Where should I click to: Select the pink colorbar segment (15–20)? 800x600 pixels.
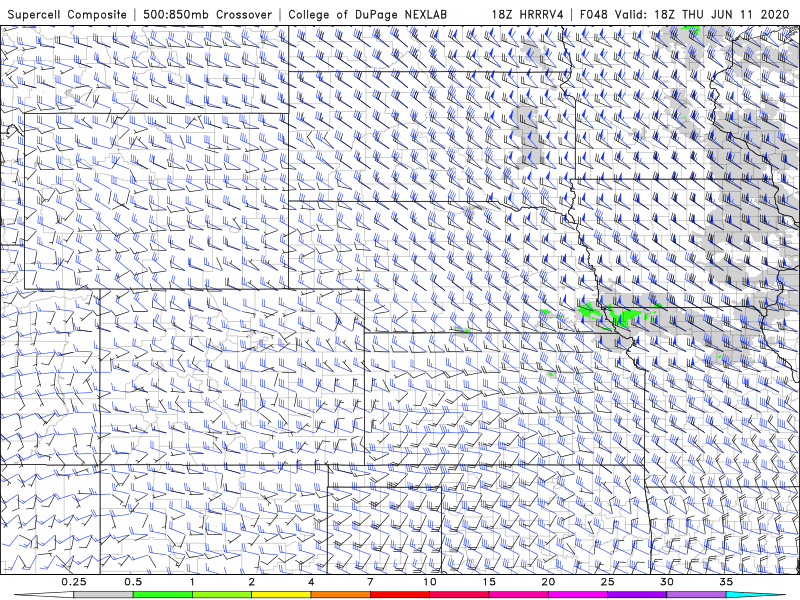[x=518, y=595]
